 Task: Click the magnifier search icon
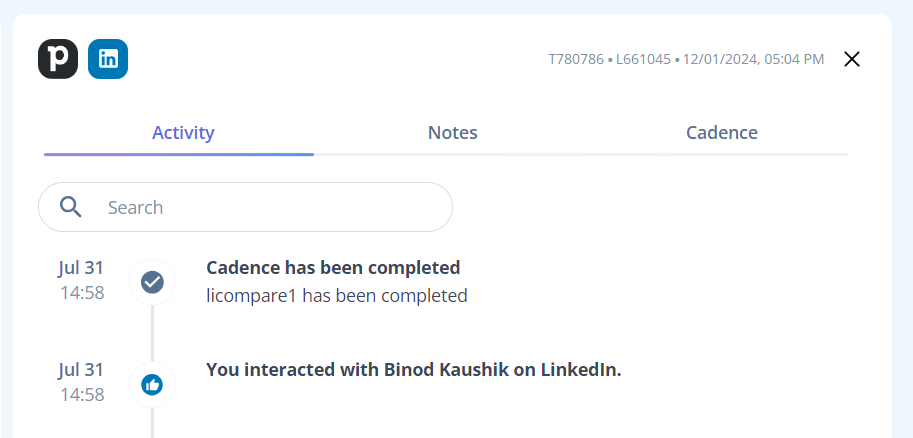click(x=70, y=207)
